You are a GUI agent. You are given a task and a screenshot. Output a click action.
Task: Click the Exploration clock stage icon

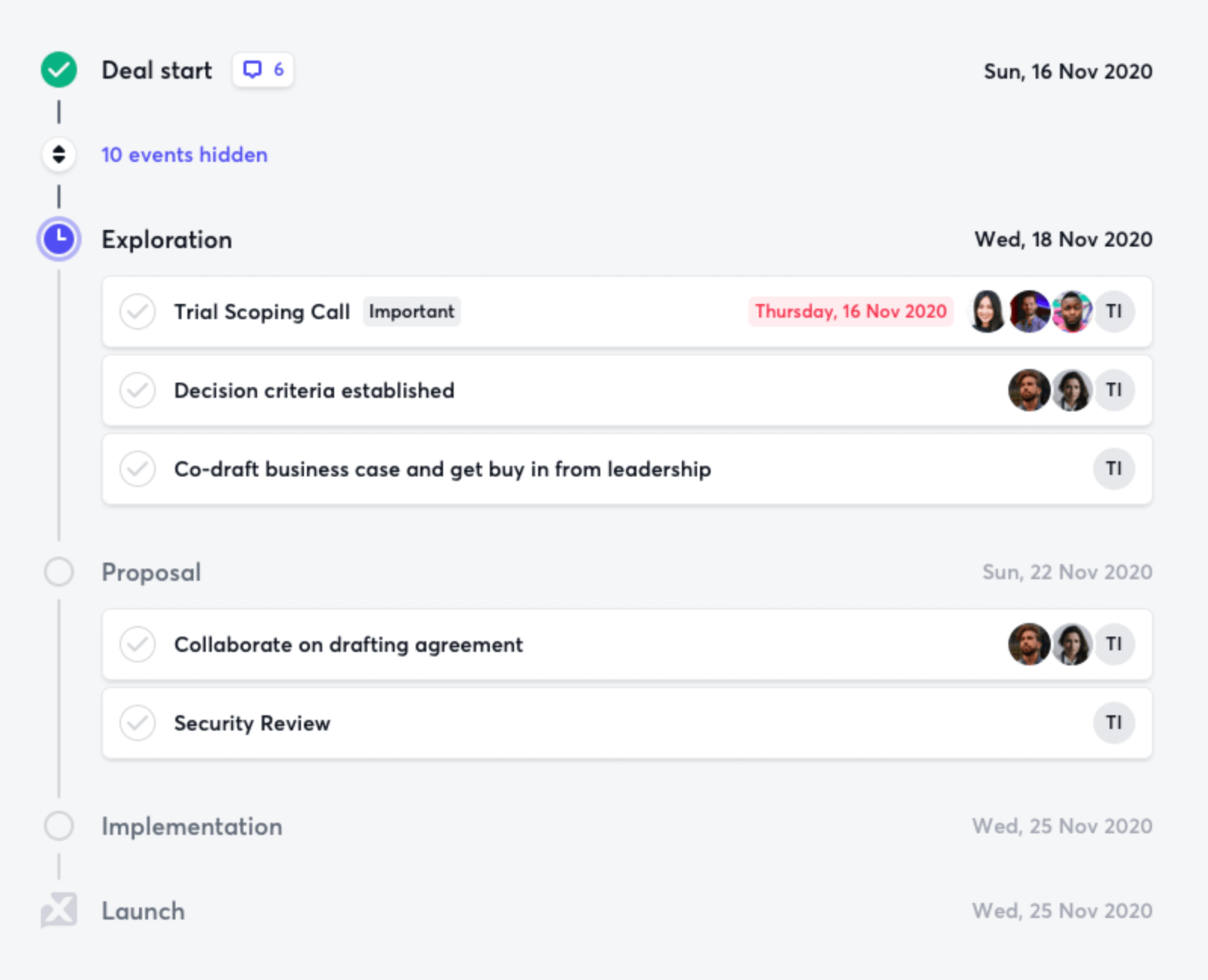59,239
